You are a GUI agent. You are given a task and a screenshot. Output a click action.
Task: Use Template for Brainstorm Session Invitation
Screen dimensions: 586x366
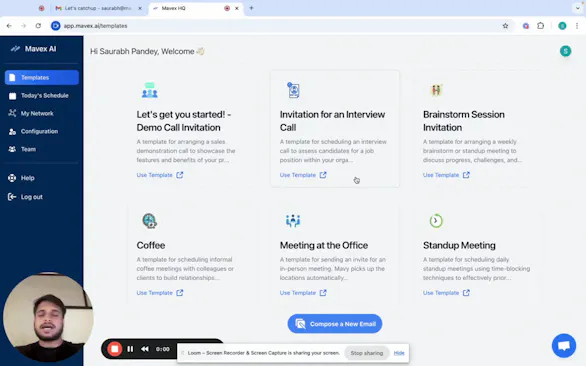coord(446,175)
